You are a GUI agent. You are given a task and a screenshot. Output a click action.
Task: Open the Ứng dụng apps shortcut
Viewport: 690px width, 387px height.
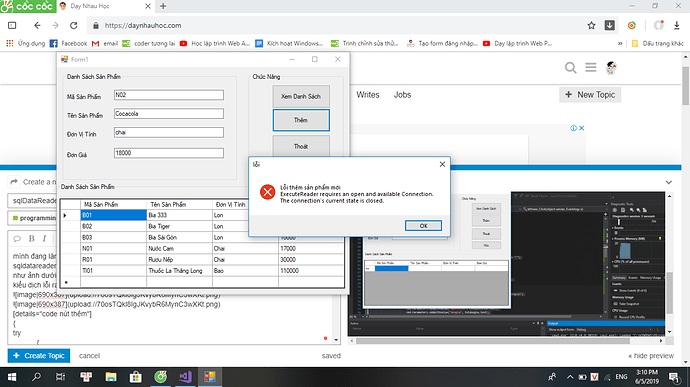(26, 44)
